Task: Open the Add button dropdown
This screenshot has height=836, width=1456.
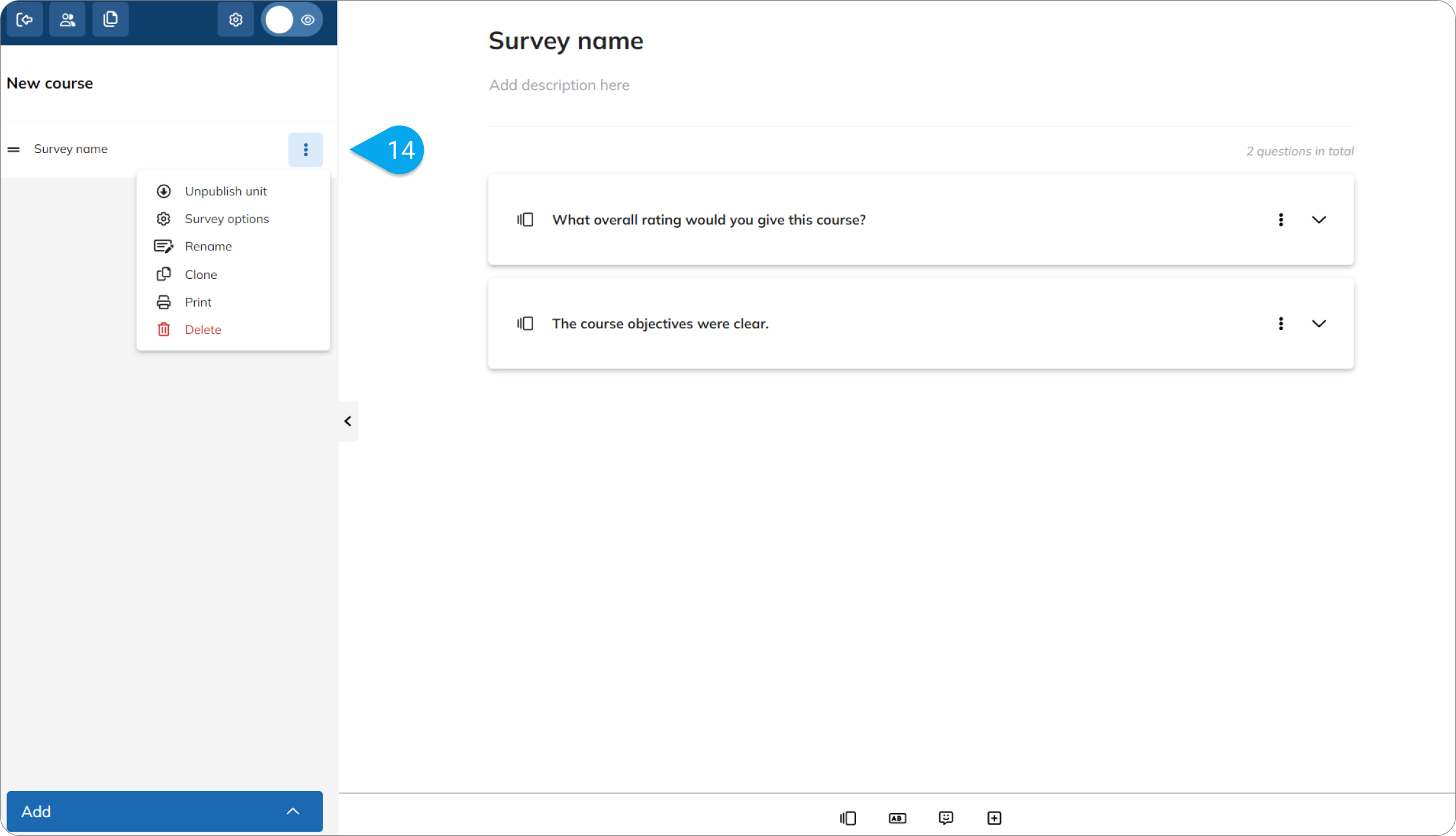Action: click(164, 811)
